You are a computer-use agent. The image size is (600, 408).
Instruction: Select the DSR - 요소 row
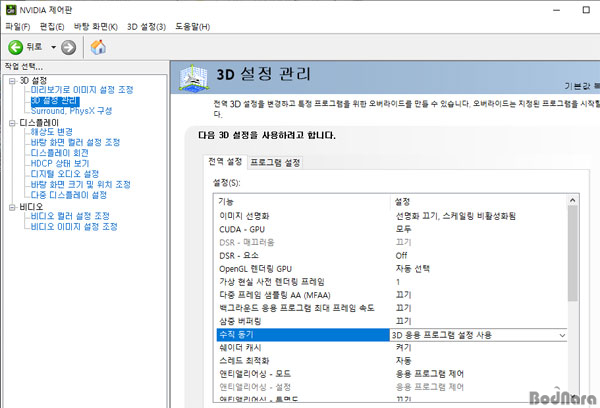point(391,256)
